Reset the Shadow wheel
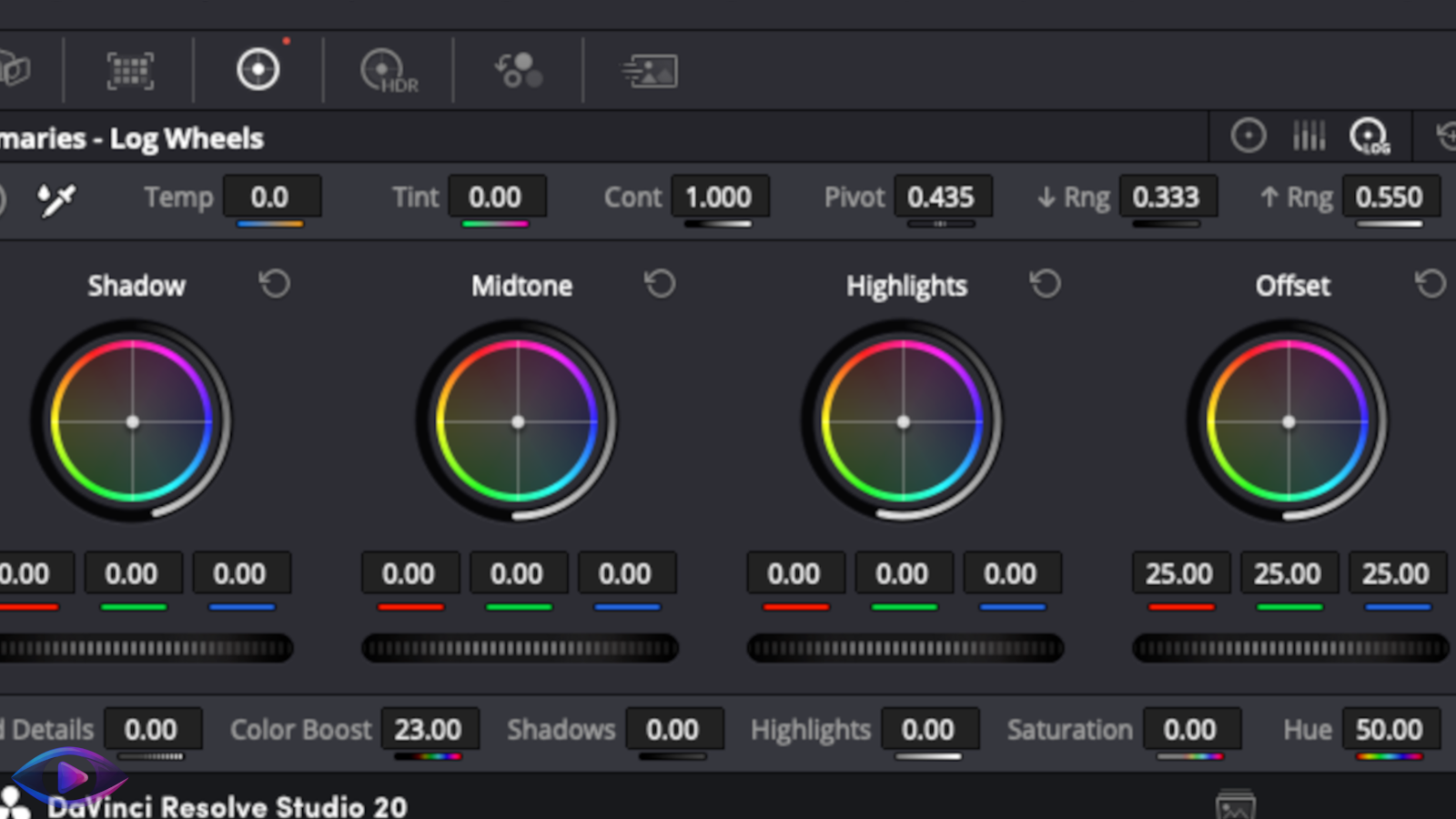The width and height of the screenshot is (1456, 819). pyautogui.click(x=275, y=284)
